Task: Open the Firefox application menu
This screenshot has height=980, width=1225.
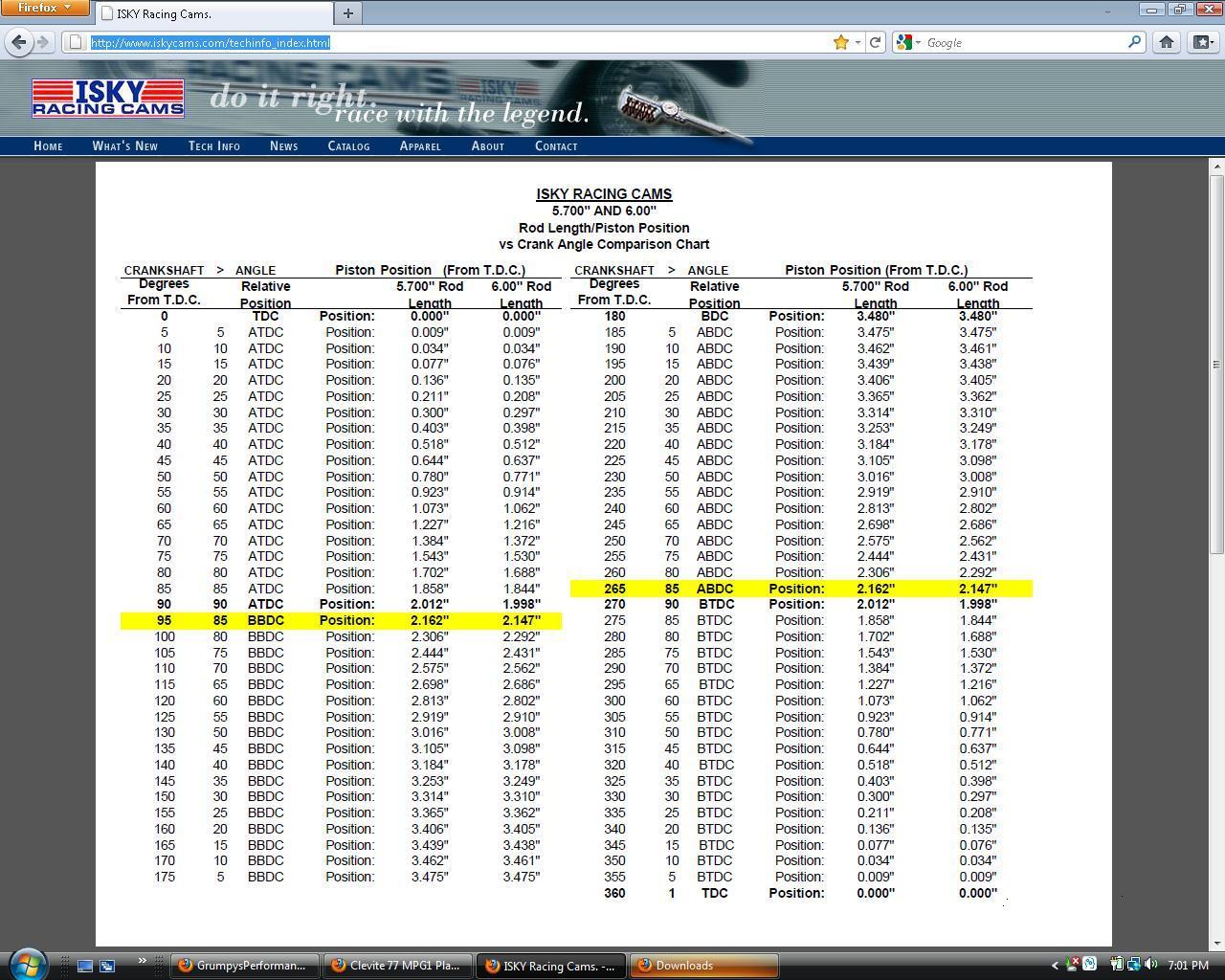Action: click(44, 8)
